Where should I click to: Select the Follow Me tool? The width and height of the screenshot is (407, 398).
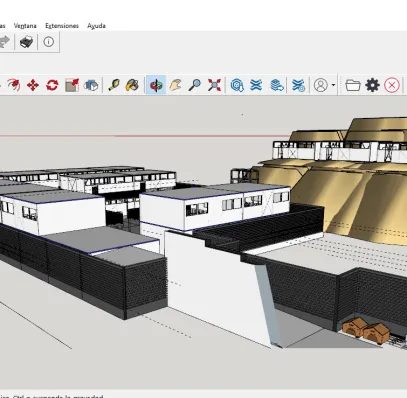(x=13, y=85)
